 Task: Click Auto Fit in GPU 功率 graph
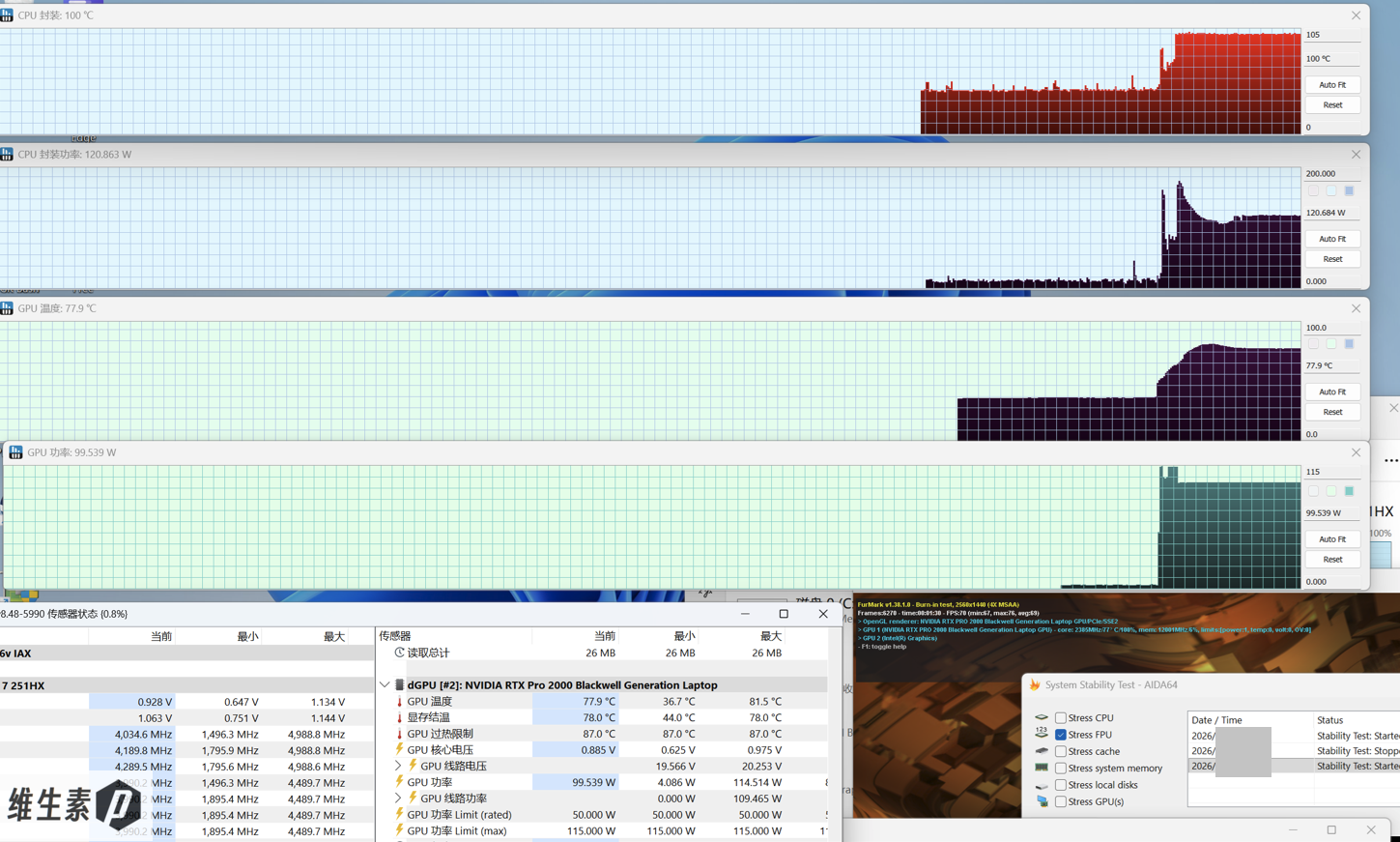pyautogui.click(x=1332, y=539)
